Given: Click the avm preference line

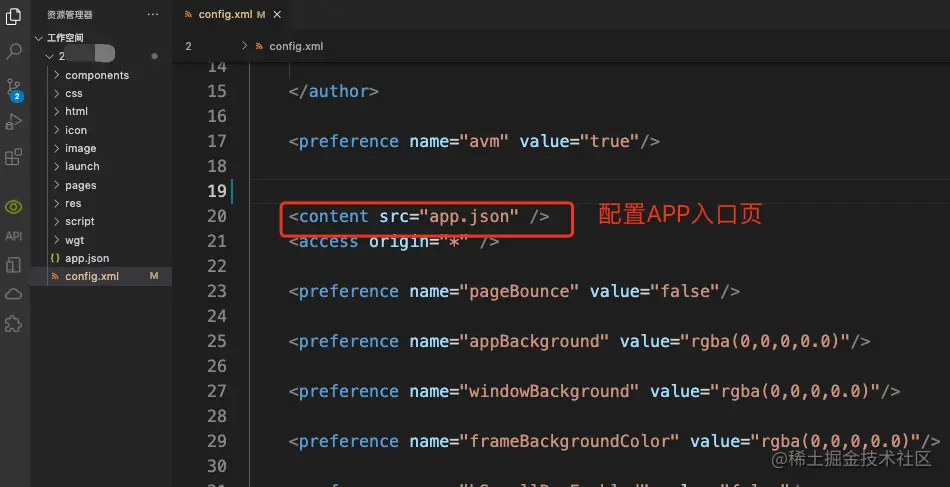Looking at the screenshot, I should (474, 141).
